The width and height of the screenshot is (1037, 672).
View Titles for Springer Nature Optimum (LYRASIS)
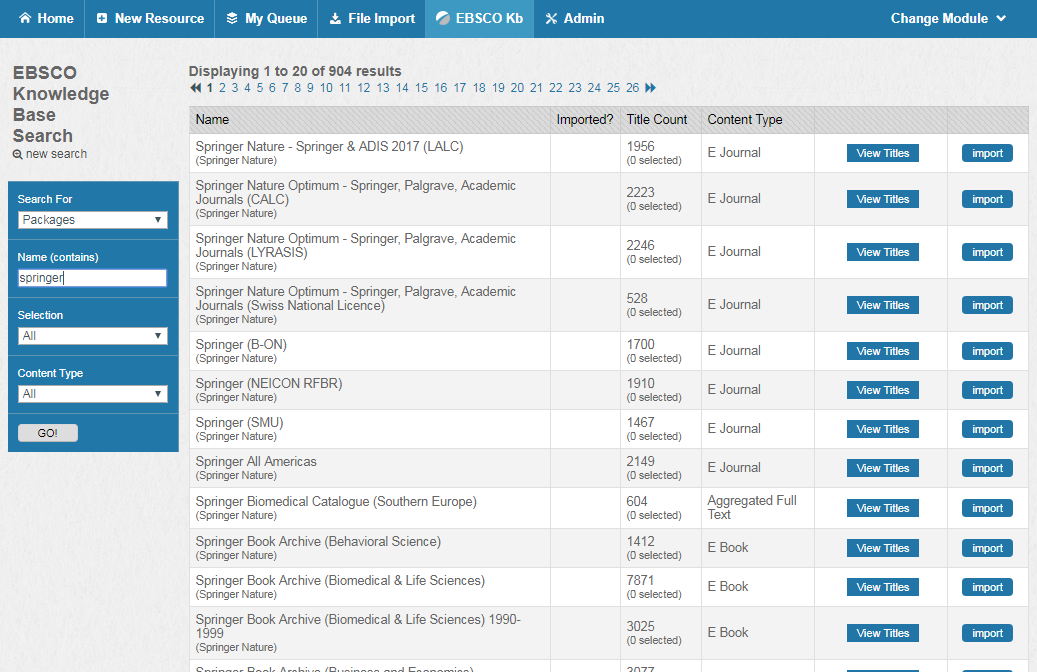click(882, 252)
